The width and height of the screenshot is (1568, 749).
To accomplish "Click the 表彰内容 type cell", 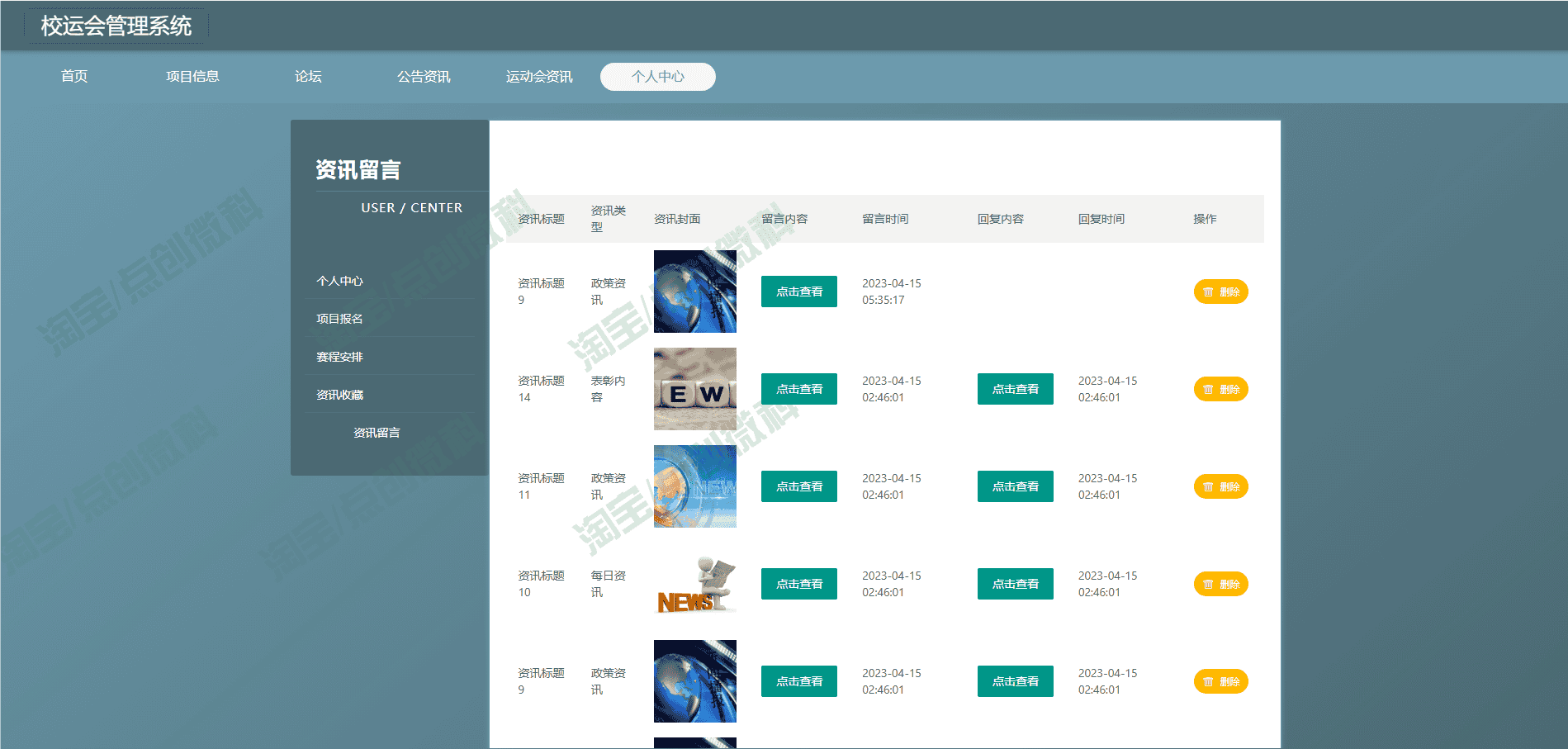I will click(x=609, y=389).
